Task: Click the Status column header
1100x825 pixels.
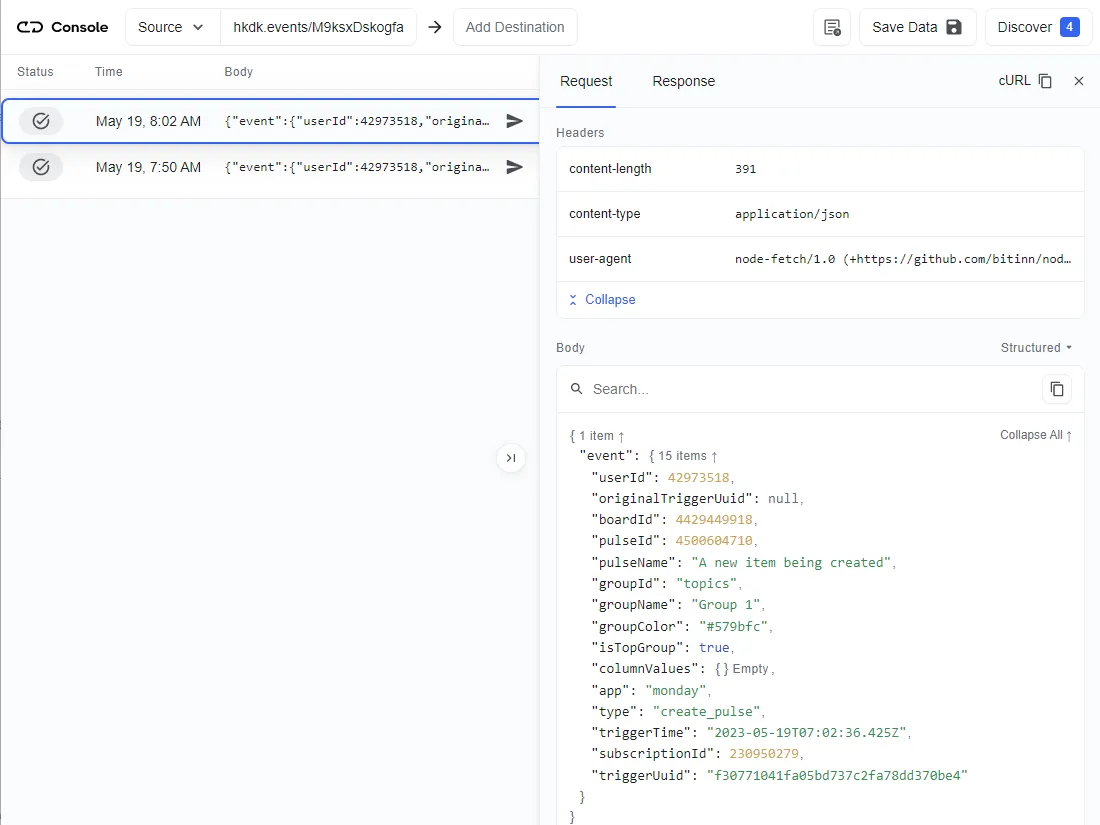Action: click(x=35, y=72)
